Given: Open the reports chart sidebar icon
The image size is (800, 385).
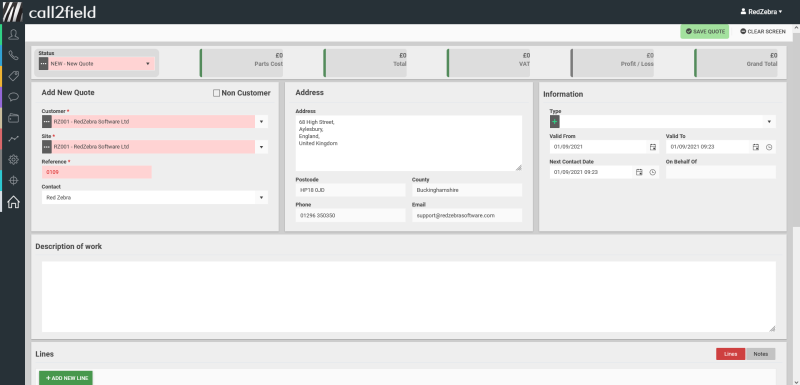Looking at the screenshot, I should 13,138.
